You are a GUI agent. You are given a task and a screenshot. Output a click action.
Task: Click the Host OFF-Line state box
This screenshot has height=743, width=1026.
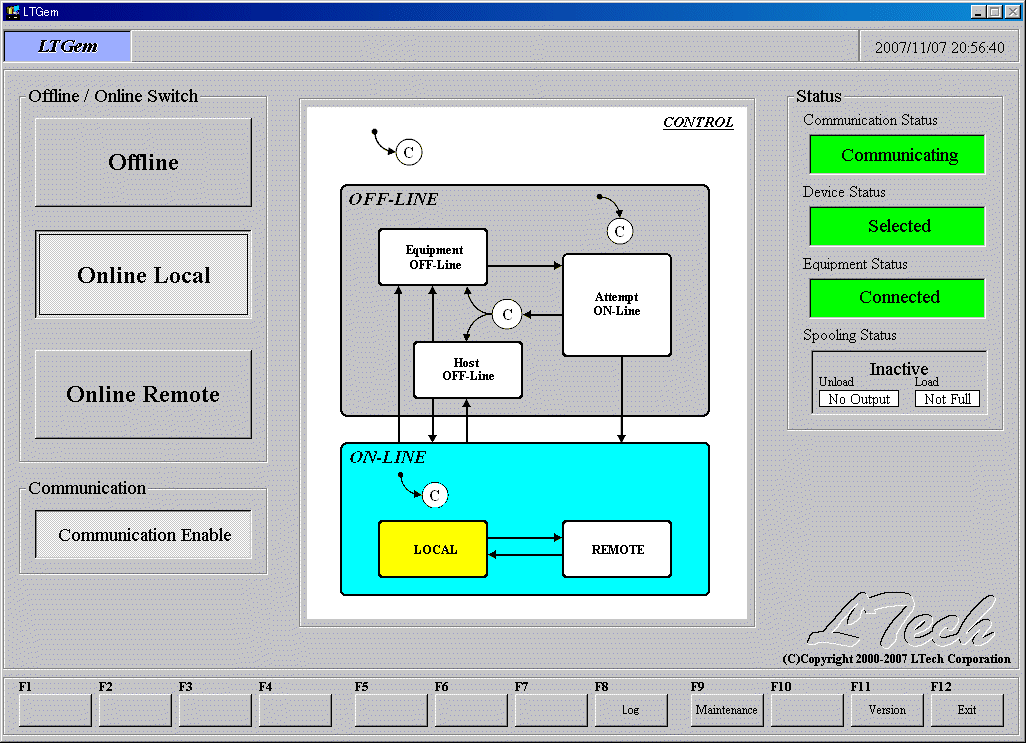[x=467, y=370]
